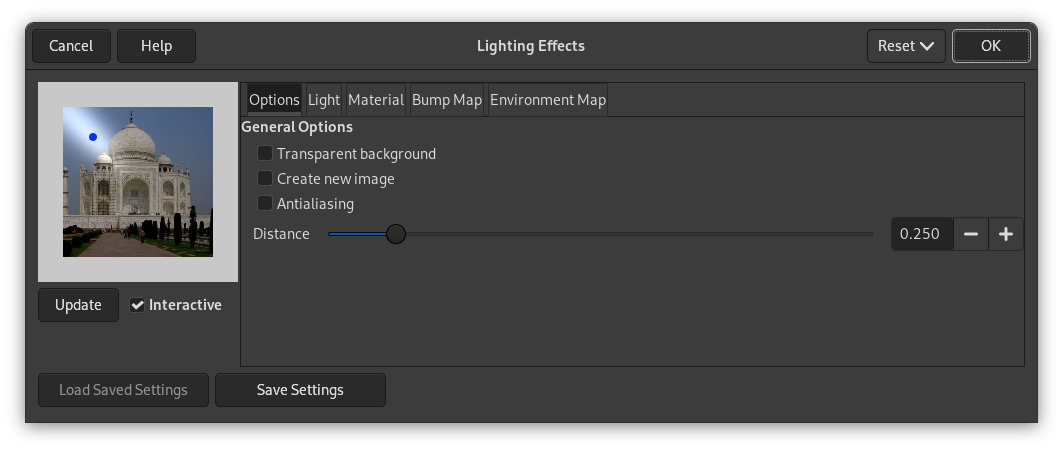The width and height of the screenshot is (1063, 451).
Task: Open the Reset dropdown menu
Action: pos(906,46)
